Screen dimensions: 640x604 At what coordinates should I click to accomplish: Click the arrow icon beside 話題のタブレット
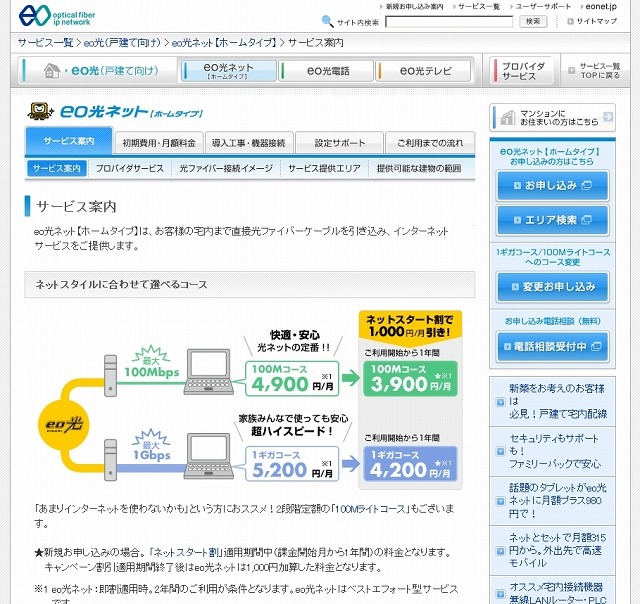tap(500, 501)
